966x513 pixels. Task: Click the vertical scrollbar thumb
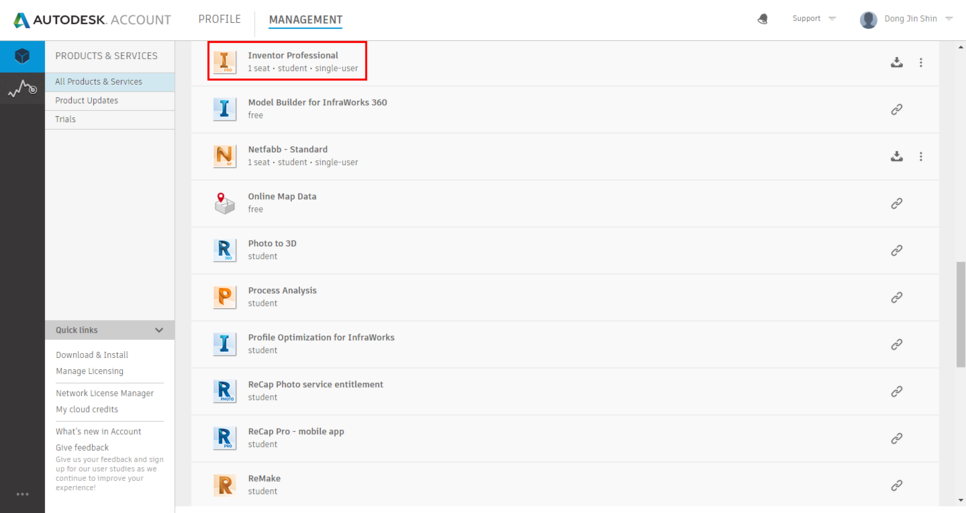960,315
